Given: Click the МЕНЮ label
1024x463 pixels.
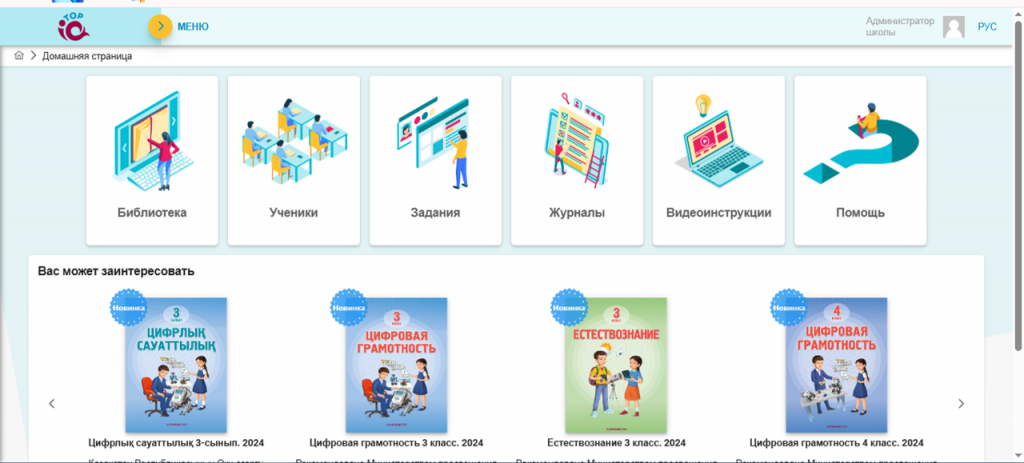Looking at the screenshot, I should tap(193, 27).
